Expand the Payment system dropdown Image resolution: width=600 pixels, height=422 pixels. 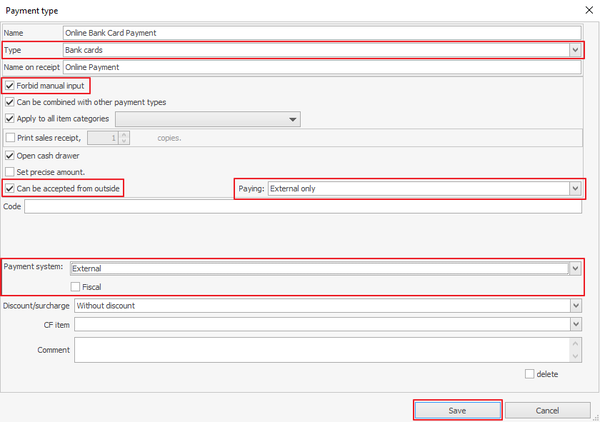[x=575, y=268]
